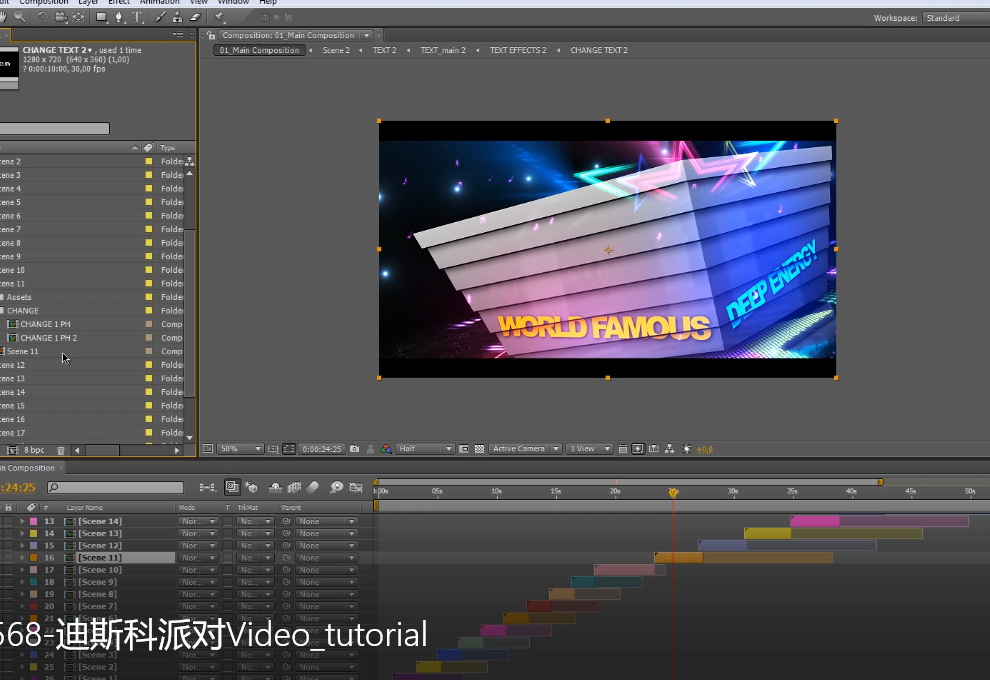Image resolution: width=990 pixels, height=680 pixels.
Task: Navigate to CHANGE TEXT 2 in breadcrumb
Action: 599,51
